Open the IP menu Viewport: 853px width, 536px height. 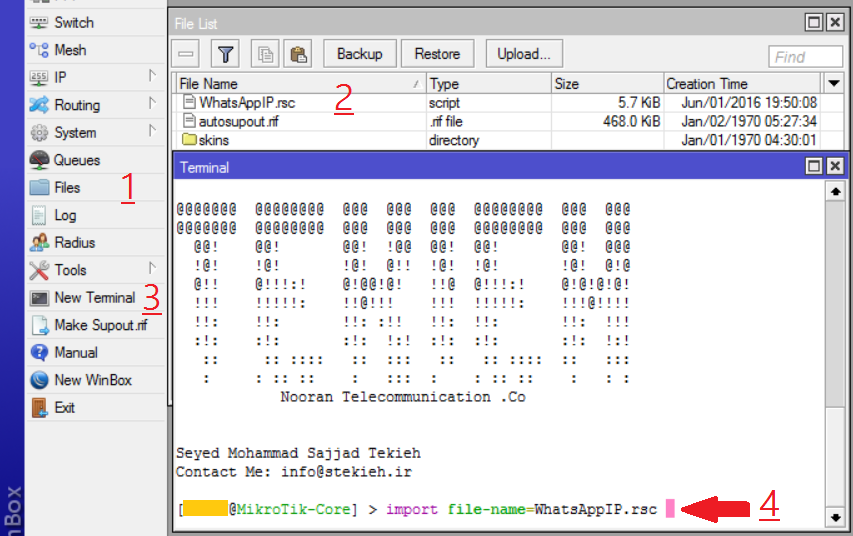click(x=95, y=77)
